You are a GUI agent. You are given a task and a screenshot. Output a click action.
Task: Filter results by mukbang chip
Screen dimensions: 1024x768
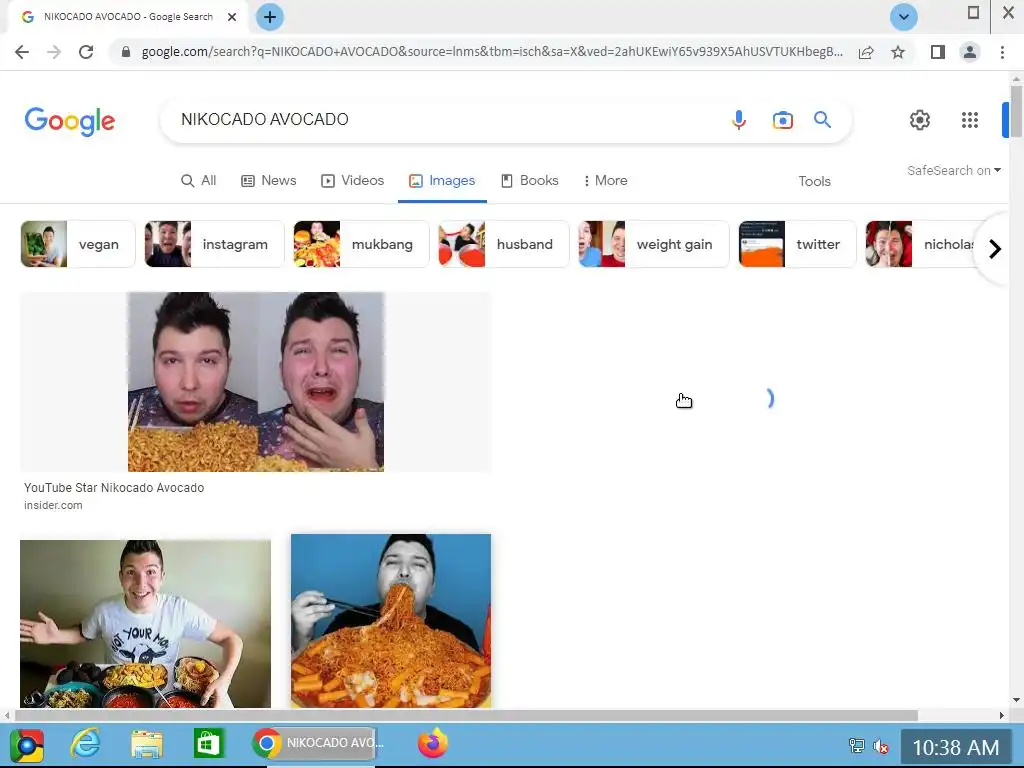361,244
